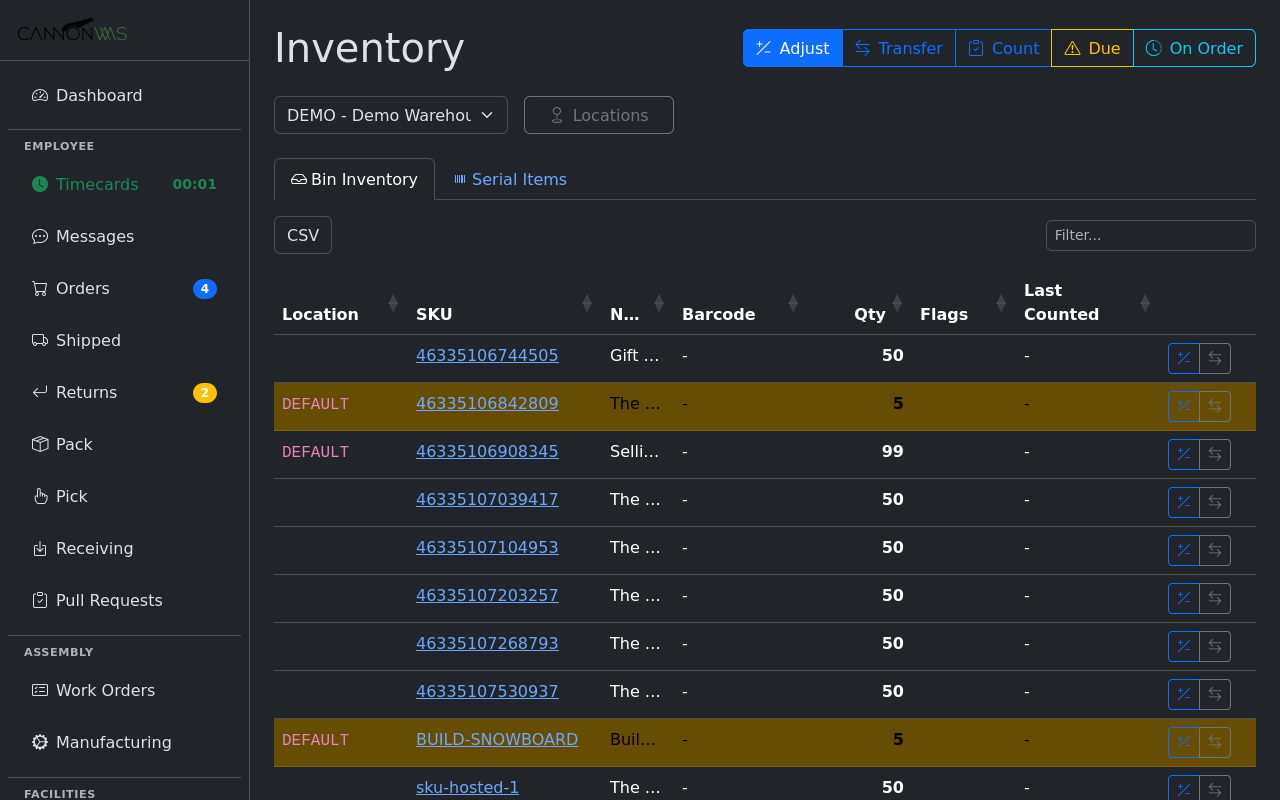Click the clock icon next to Timecards
The width and height of the screenshot is (1280, 800).
click(x=39, y=184)
